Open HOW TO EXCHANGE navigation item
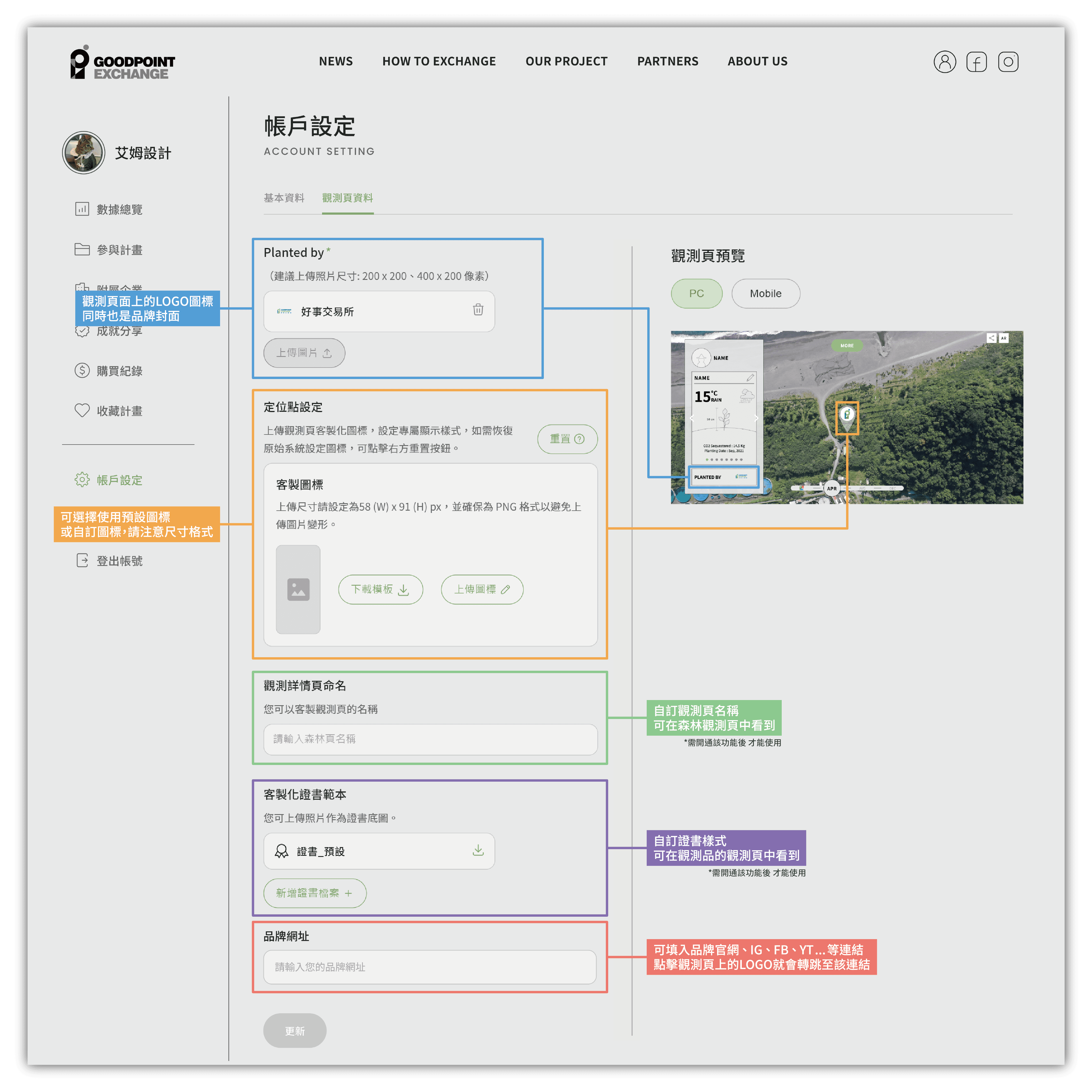Screen dimensions: 1092x1092 pos(439,61)
